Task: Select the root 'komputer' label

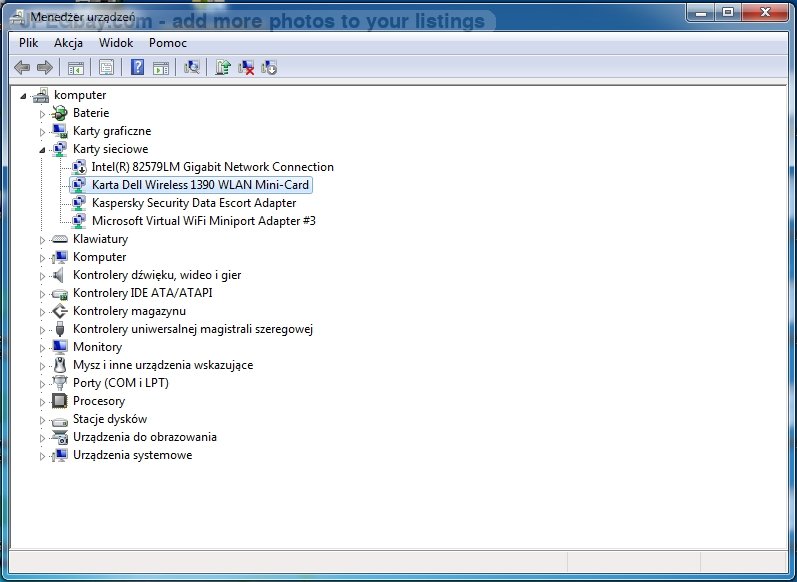Action: click(x=80, y=95)
